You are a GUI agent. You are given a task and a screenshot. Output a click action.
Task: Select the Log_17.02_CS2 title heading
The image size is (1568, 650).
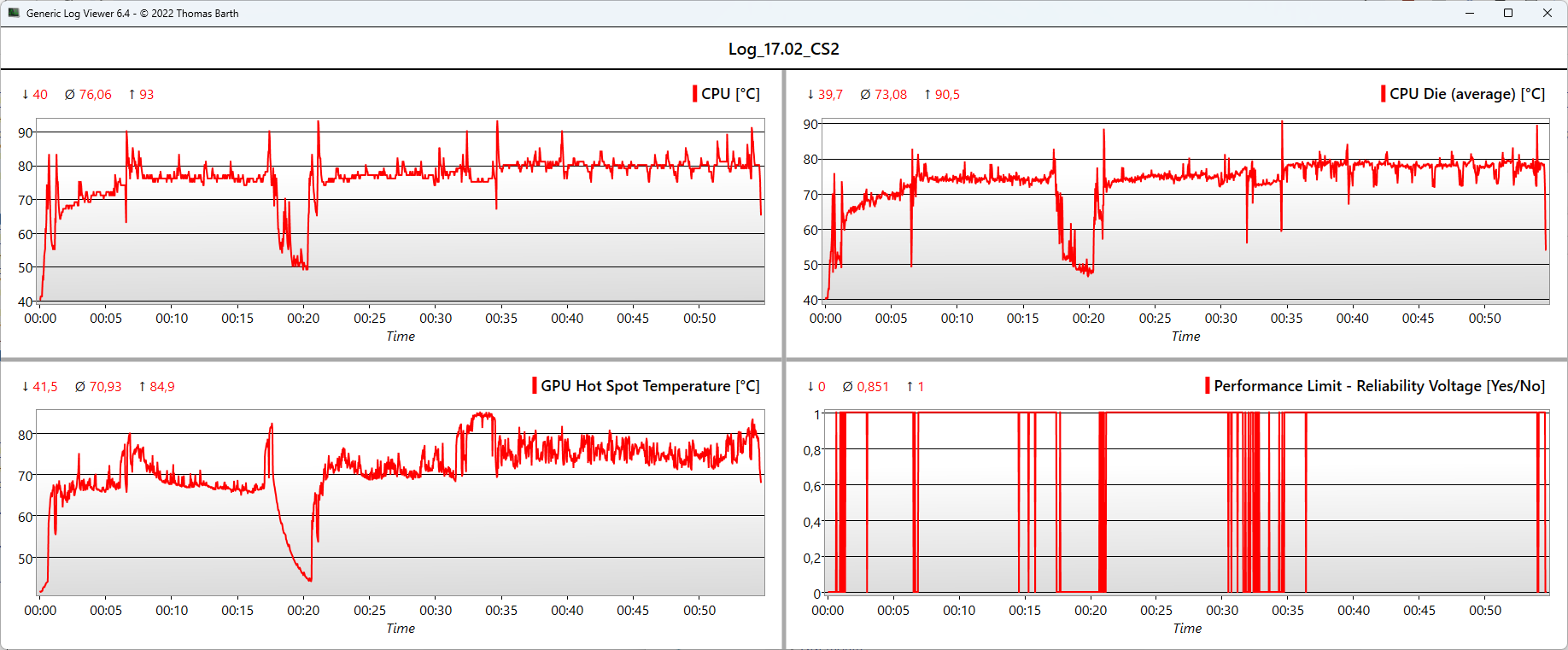783,49
